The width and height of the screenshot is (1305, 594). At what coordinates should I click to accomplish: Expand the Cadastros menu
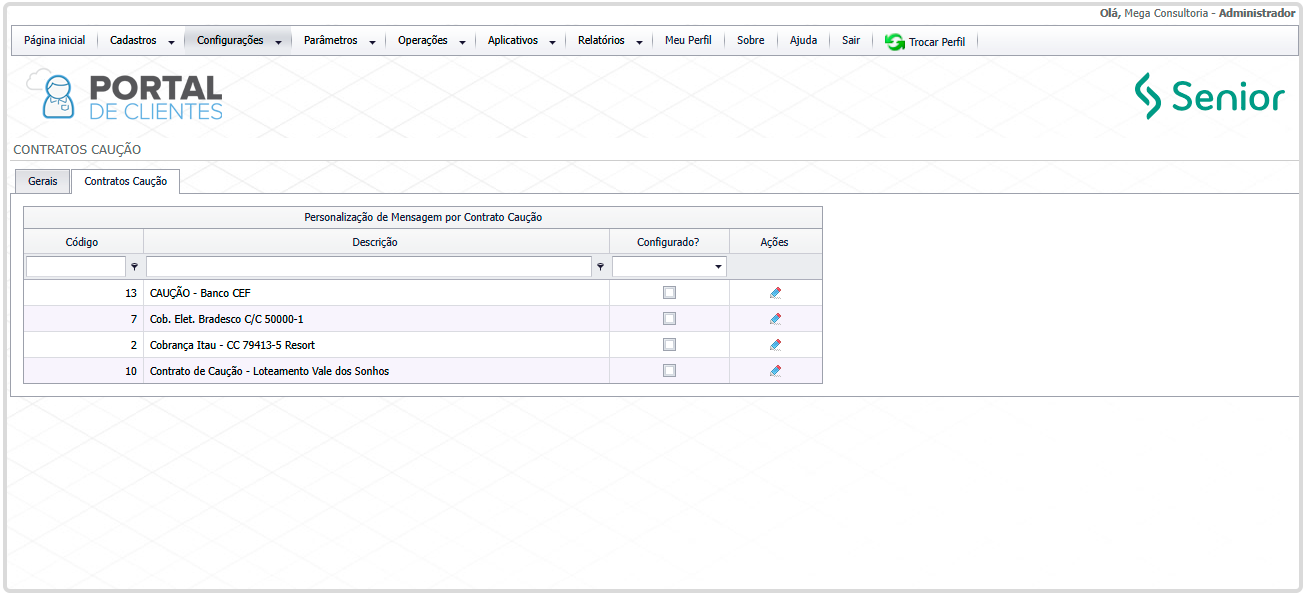[x=141, y=41]
